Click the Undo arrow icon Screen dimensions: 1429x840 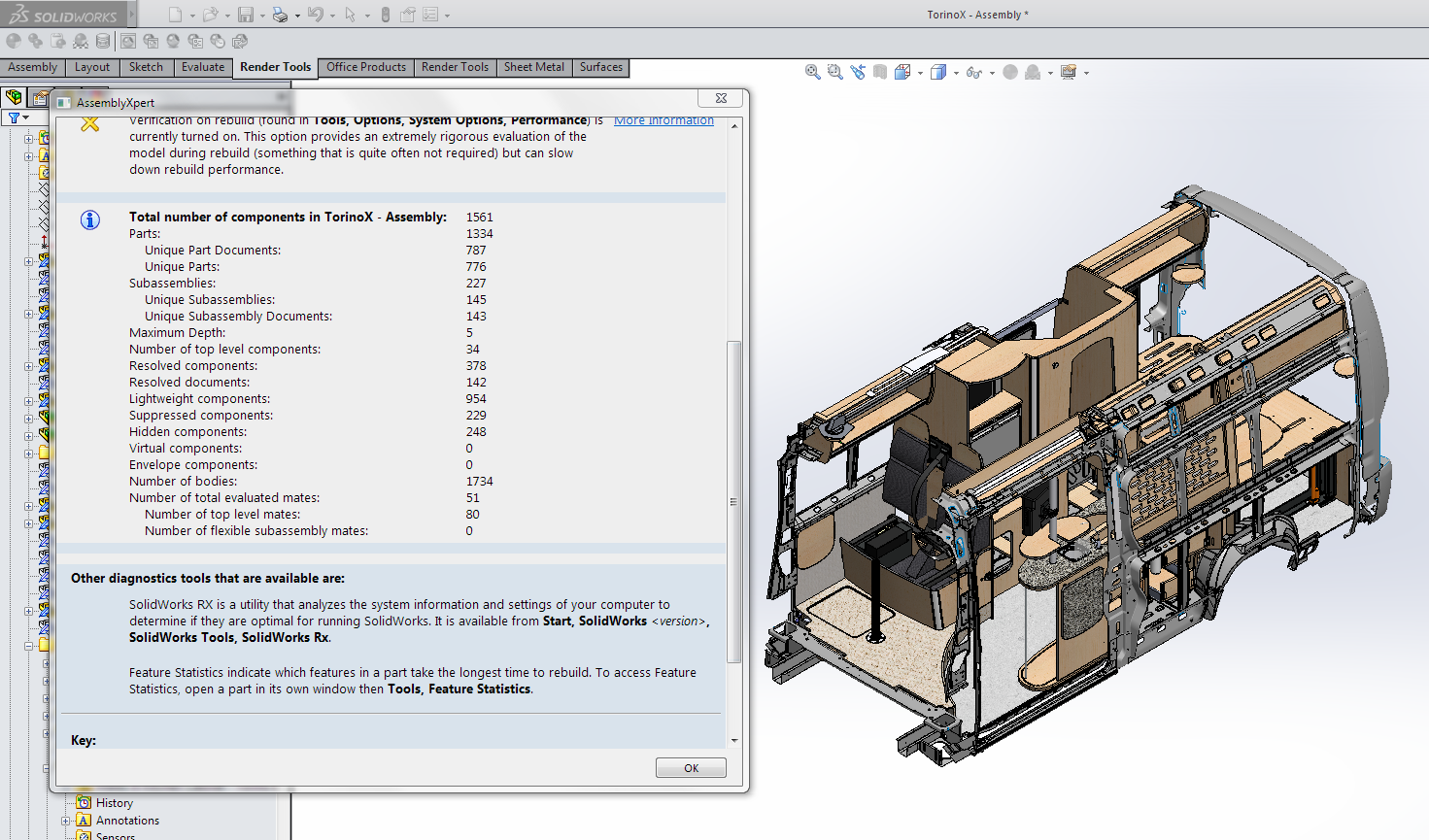315,15
